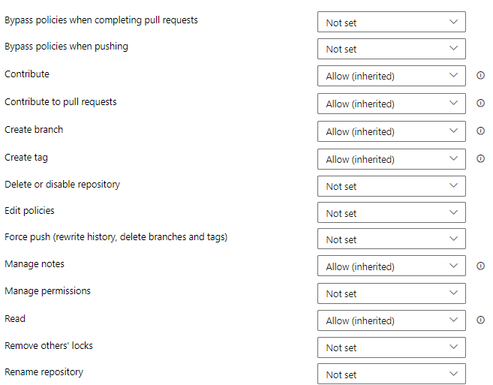Show inheritance info for Manage notes
Screen dimensions: 493x385
[x=480, y=266]
